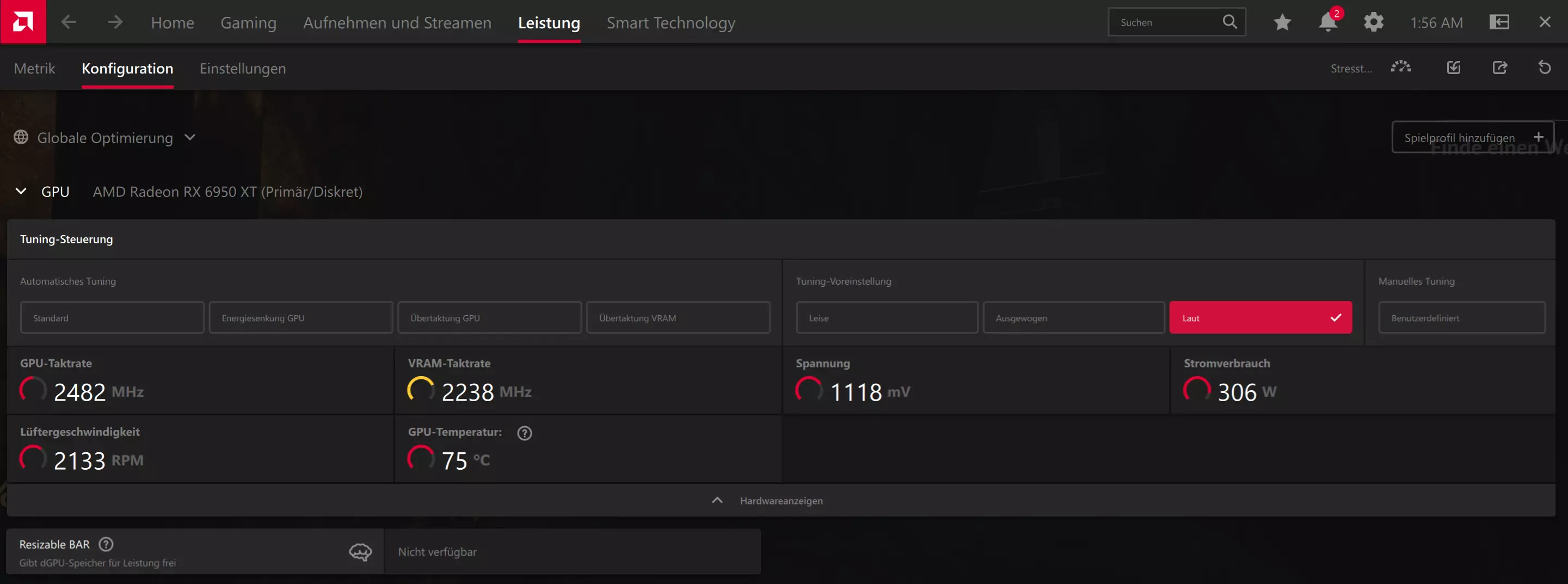This screenshot has height=584, width=1568.
Task: Start the stress test gauge icon
Action: point(1400,67)
